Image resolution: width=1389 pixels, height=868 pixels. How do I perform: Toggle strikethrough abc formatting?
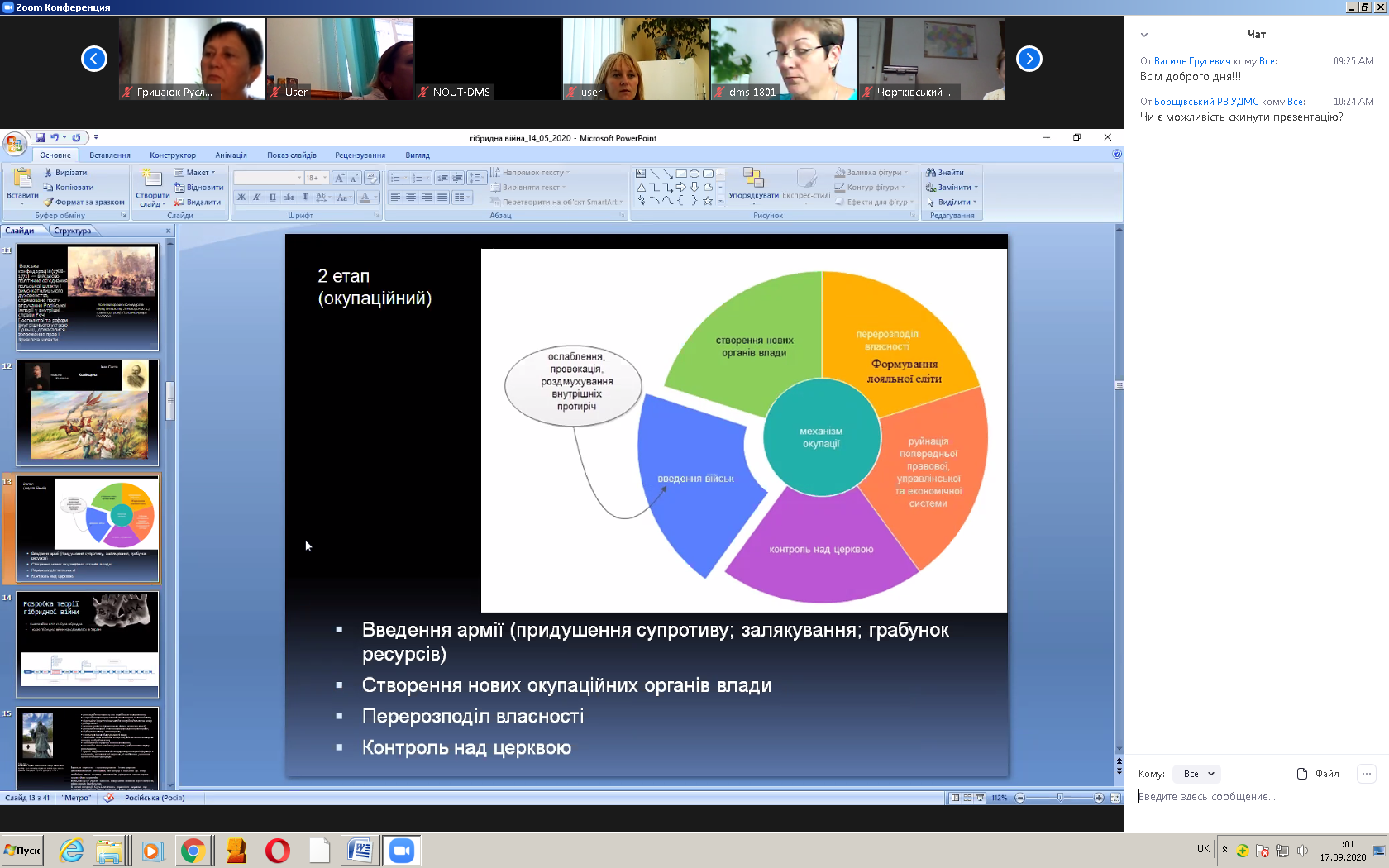pos(289,198)
